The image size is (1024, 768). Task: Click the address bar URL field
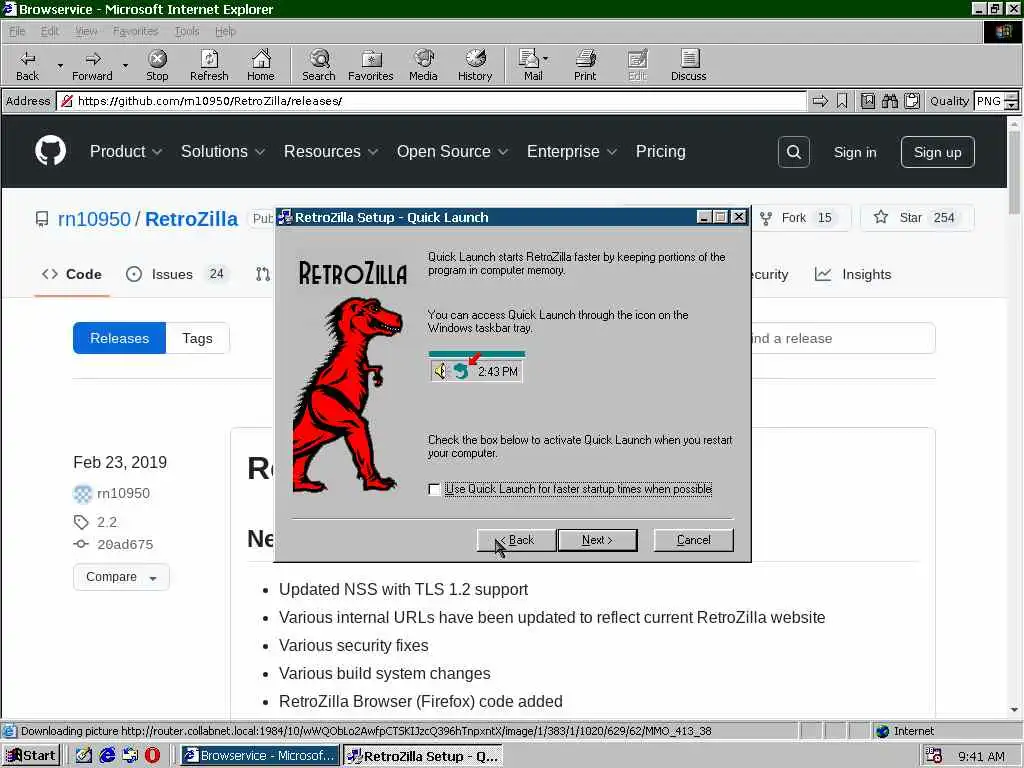[x=431, y=101]
